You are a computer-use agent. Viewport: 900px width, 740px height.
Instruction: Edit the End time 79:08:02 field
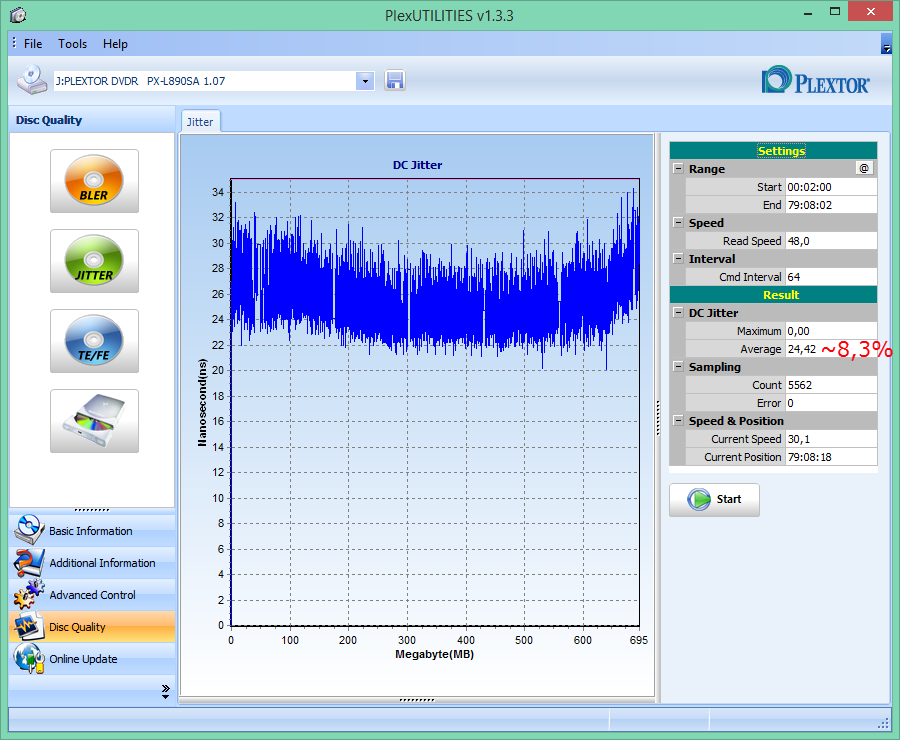[831, 205]
